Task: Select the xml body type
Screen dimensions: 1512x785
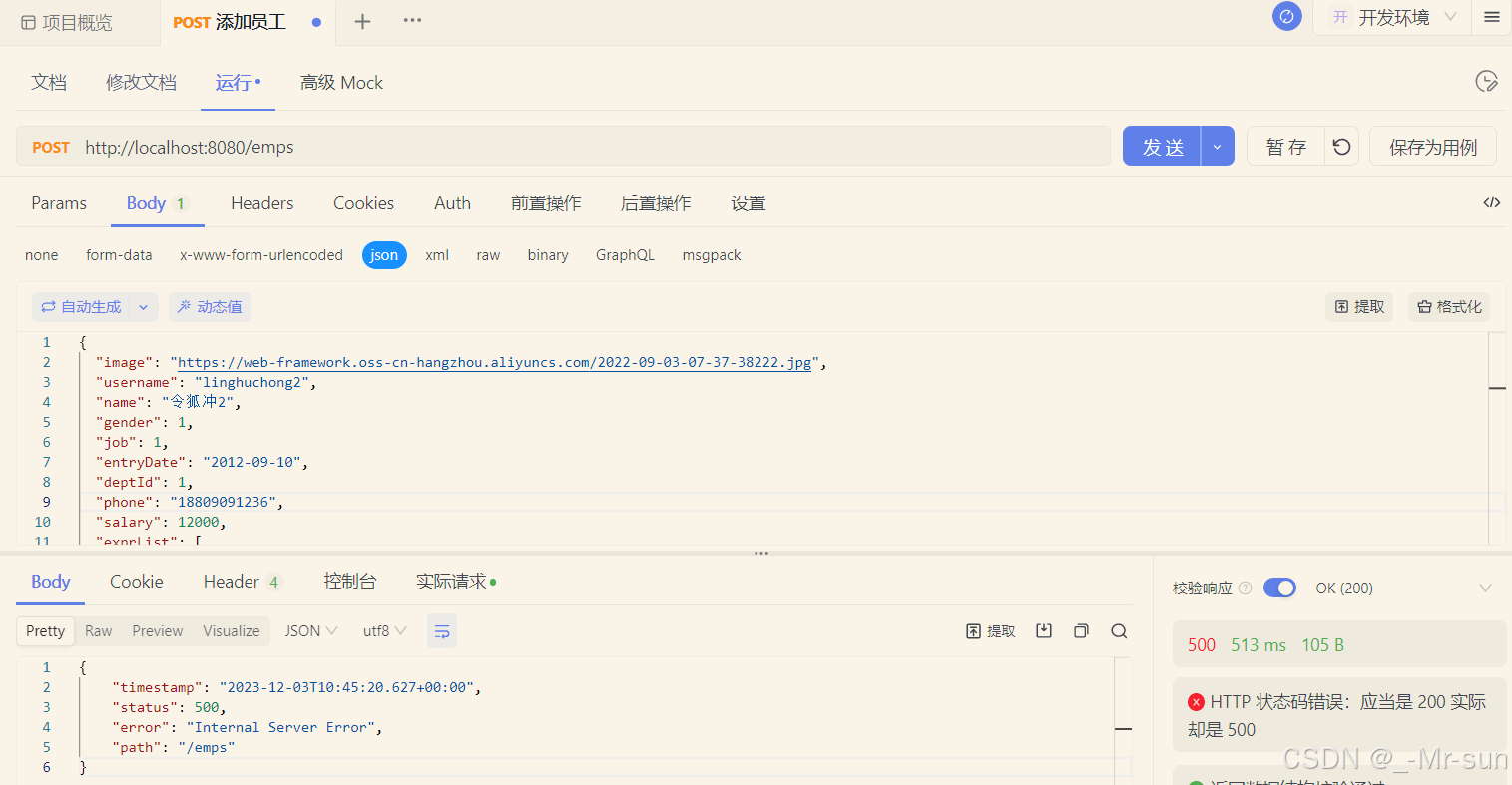Action: click(437, 255)
